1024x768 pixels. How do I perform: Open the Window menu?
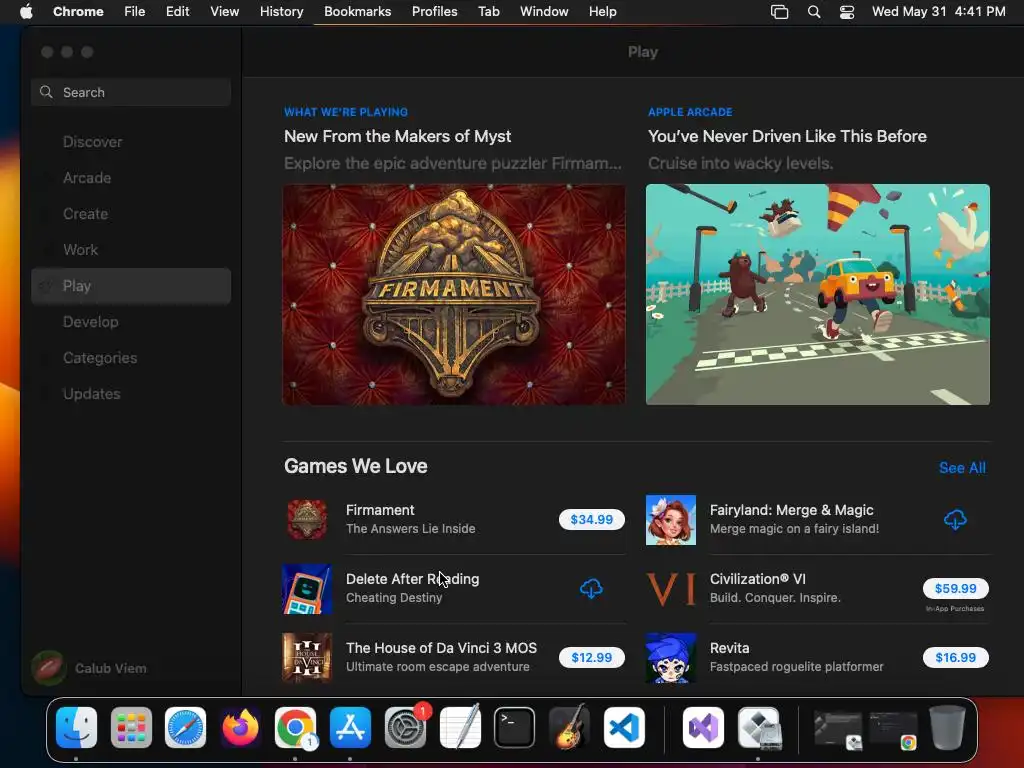(544, 12)
